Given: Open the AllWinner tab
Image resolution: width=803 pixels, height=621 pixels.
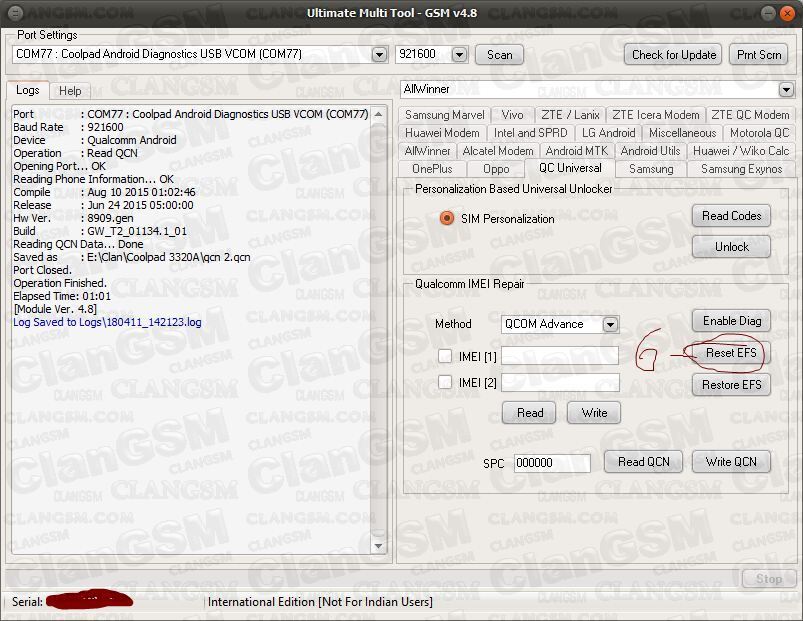Looking at the screenshot, I should click(428, 151).
